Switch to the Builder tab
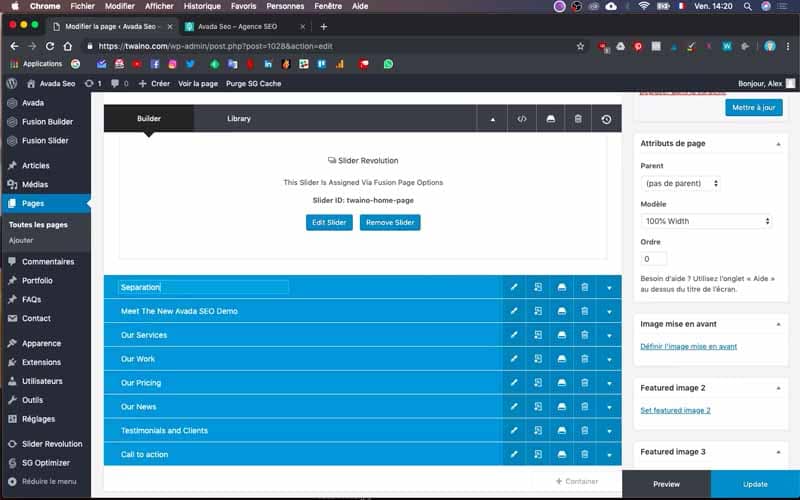The width and height of the screenshot is (800, 500). [148, 118]
